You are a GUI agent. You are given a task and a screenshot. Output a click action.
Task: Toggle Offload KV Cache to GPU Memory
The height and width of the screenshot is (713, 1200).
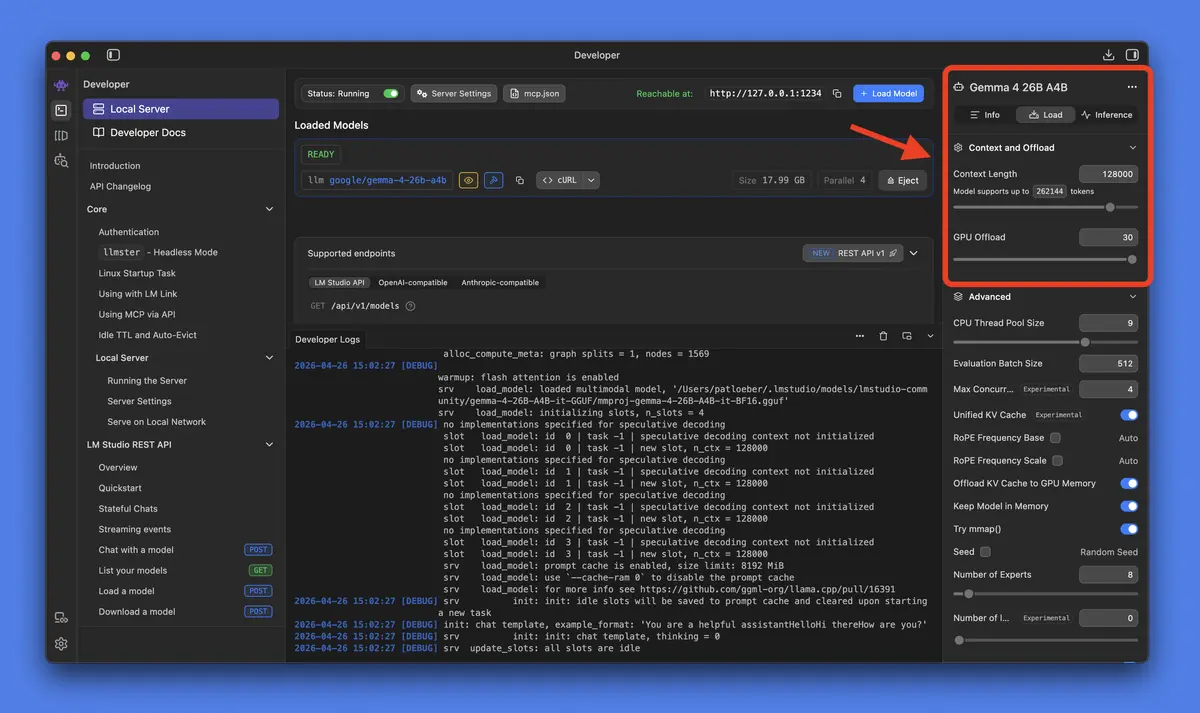click(1129, 483)
